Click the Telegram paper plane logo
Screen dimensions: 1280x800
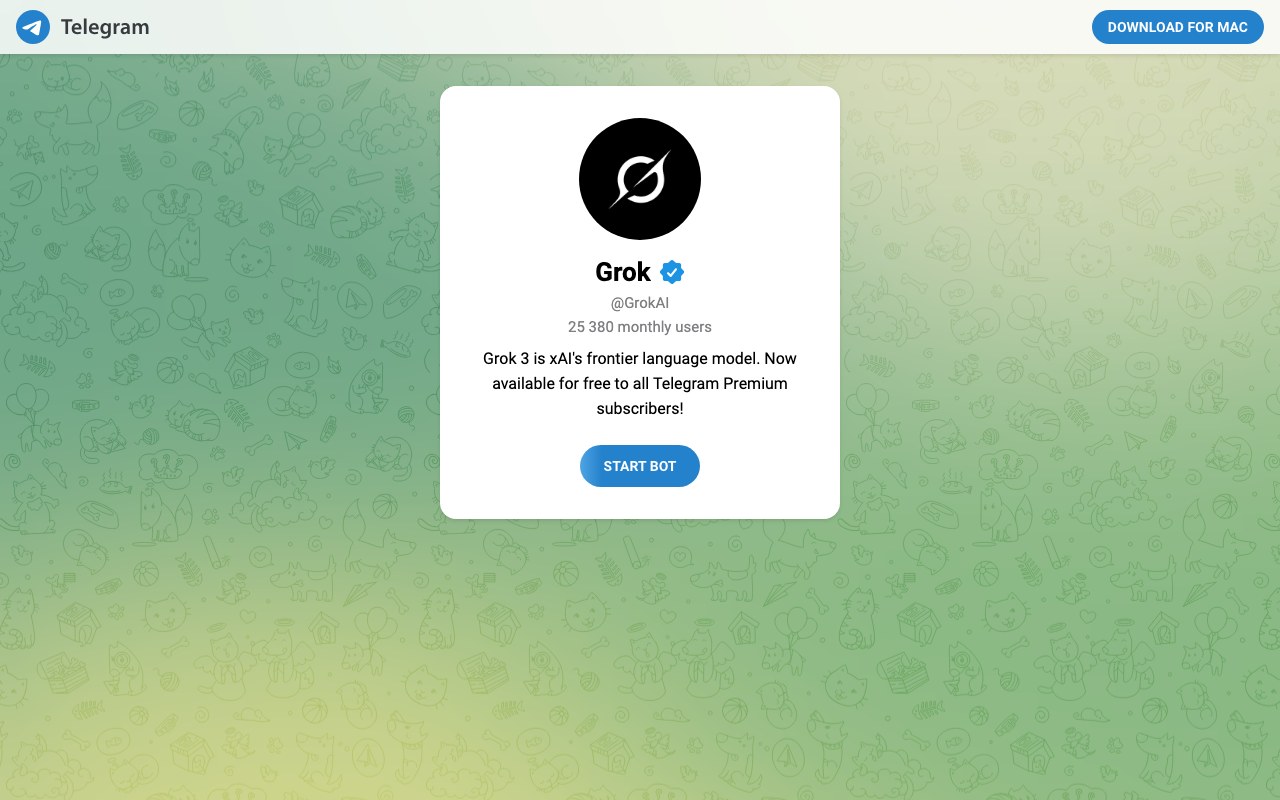point(33,27)
